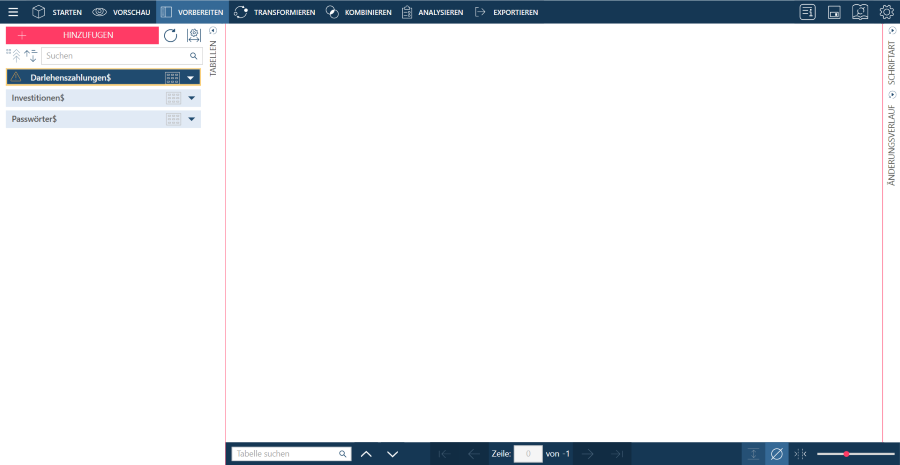Open the Exportieren tab
The image size is (900, 465).
(506, 12)
